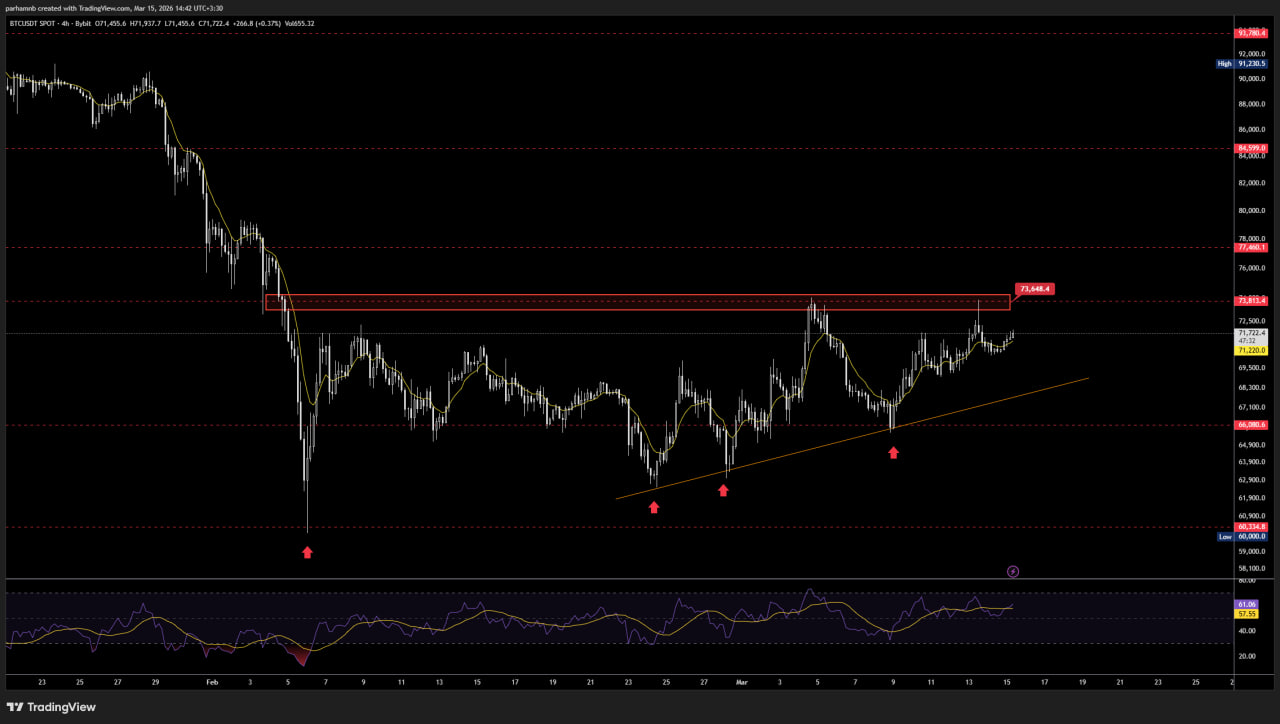1280x724 pixels.
Task: Click the 84,599.0 horizontal line price label
Action: point(1251,148)
